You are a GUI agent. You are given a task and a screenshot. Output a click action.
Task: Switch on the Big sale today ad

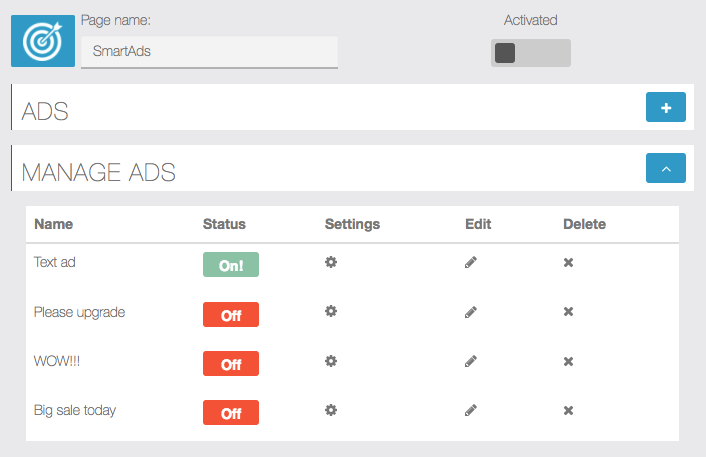pos(231,412)
